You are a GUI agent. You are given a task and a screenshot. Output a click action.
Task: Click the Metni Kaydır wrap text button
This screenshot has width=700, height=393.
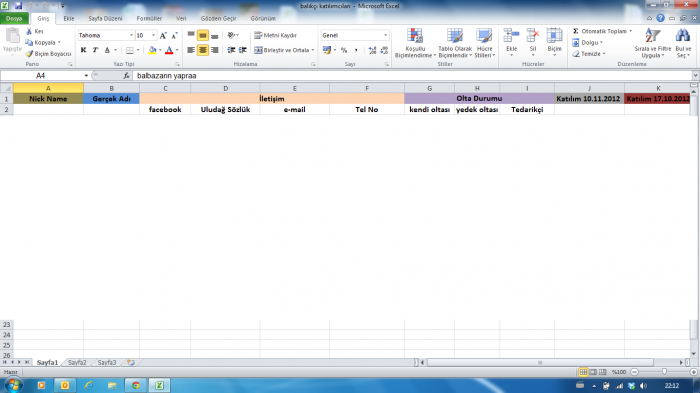[275, 35]
